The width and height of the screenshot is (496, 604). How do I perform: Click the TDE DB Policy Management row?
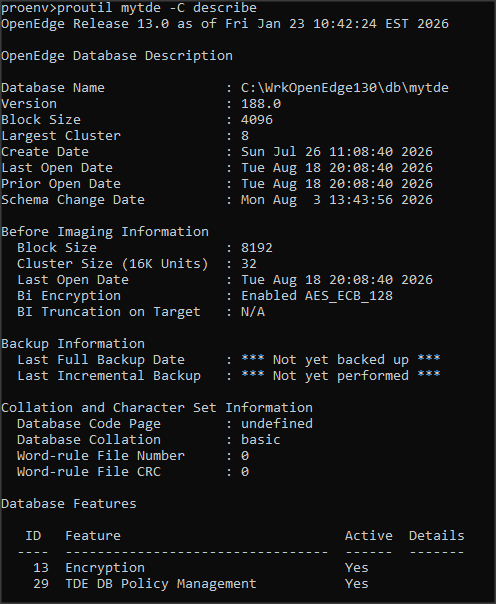pyautogui.click(x=200, y=584)
